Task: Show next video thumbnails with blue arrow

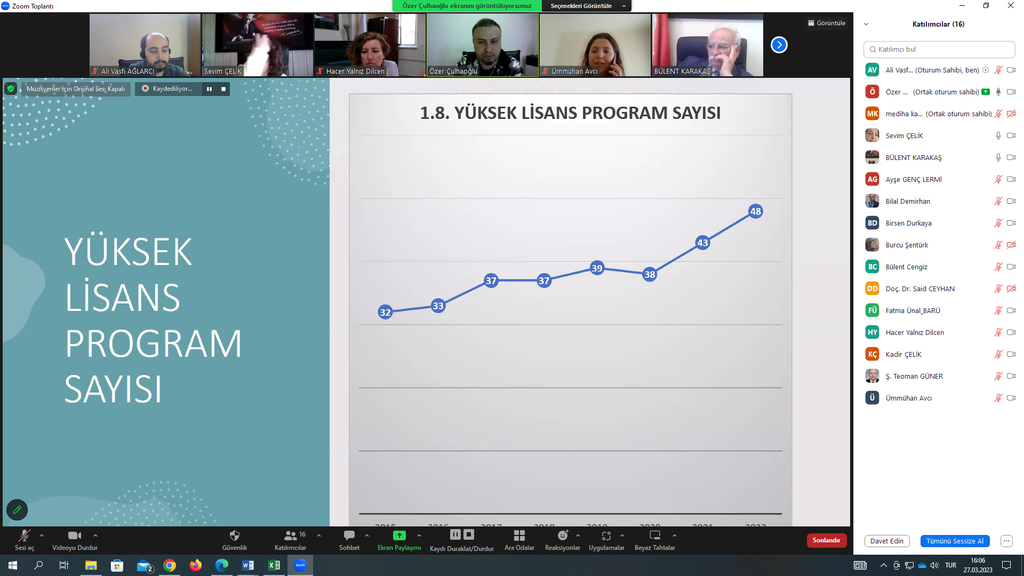Action: [779, 45]
